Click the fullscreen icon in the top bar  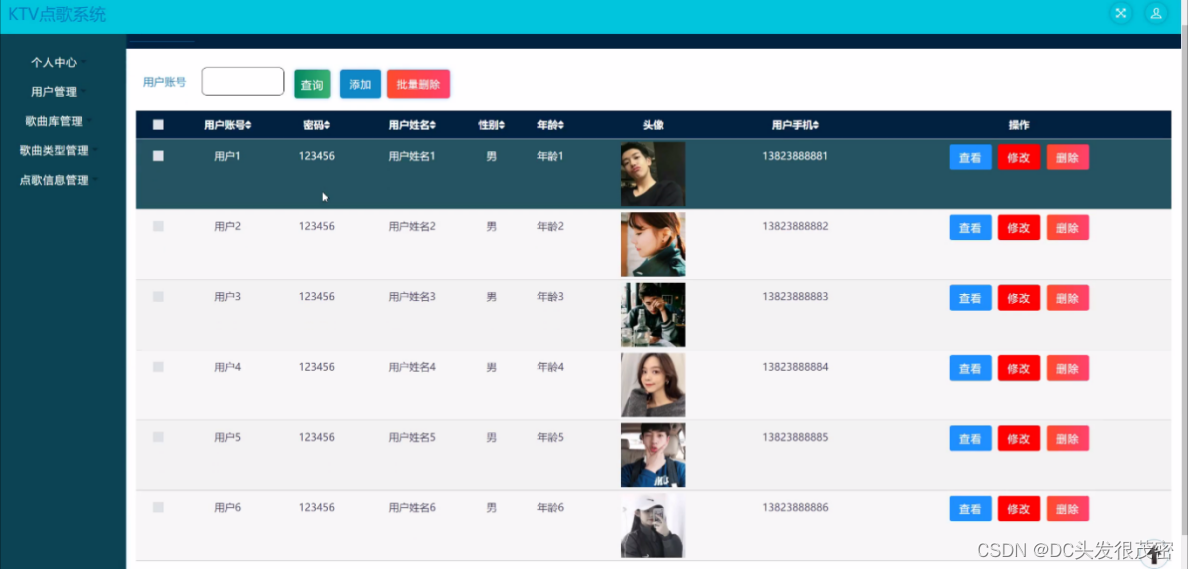[x=1120, y=13]
